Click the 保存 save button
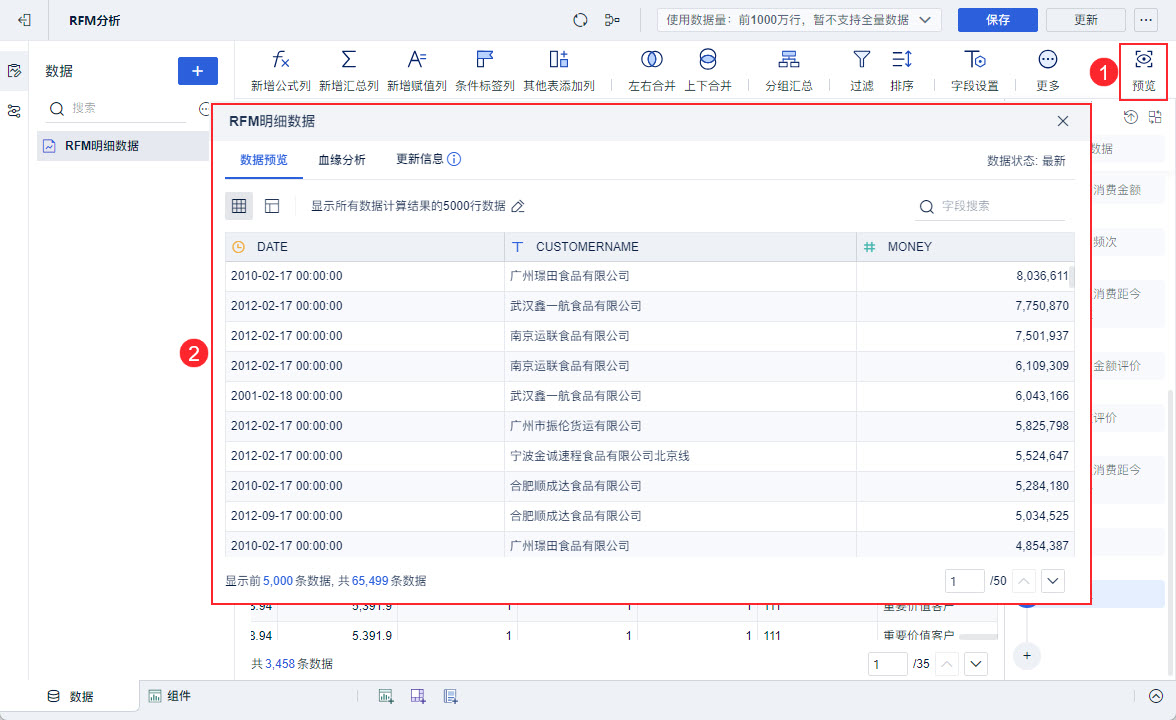 tap(997, 20)
